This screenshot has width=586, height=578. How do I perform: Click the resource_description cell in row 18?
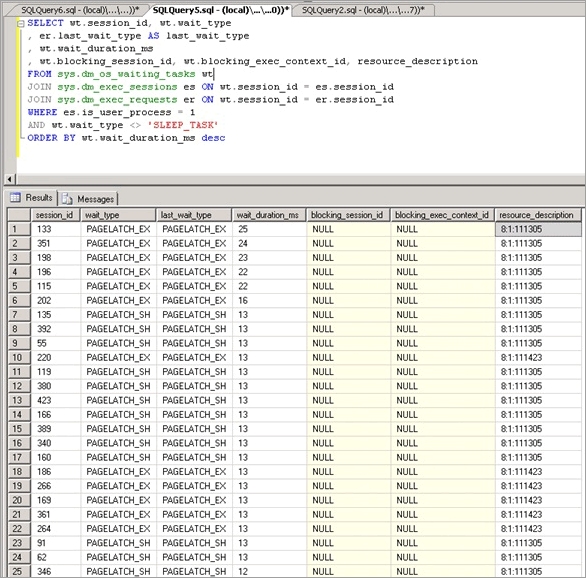click(538, 472)
